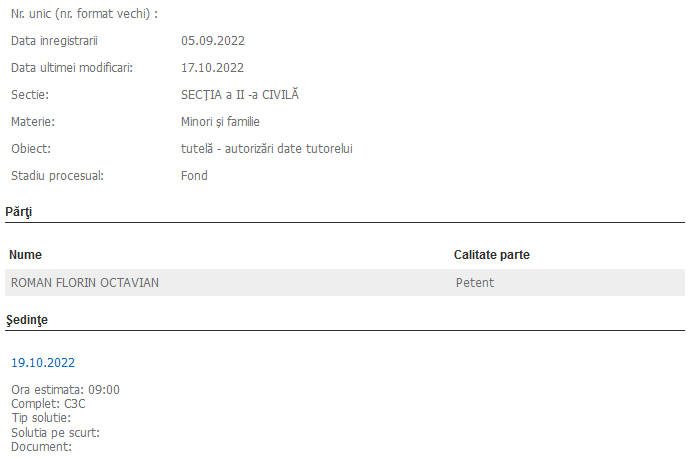
Task: Click the Solutia pe scurt label
Action: coord(55,433)
